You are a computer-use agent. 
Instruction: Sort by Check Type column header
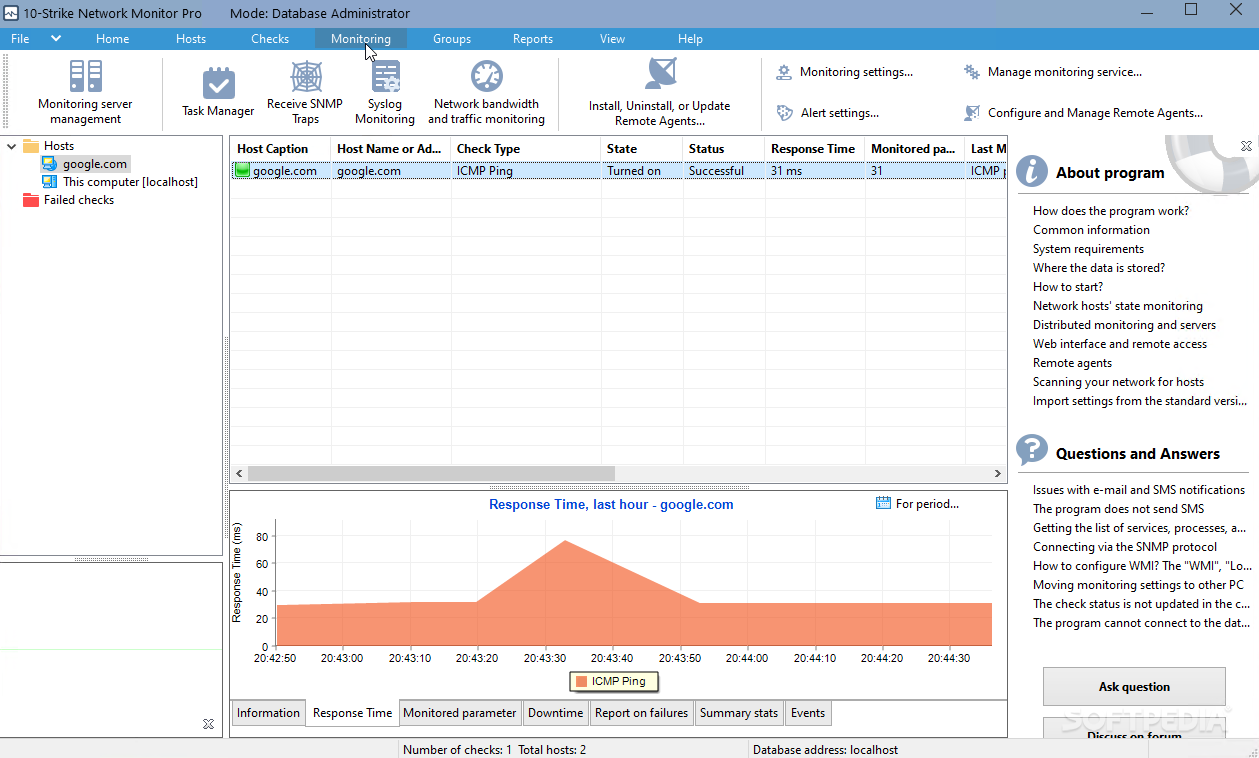click(x=526, y=149)
